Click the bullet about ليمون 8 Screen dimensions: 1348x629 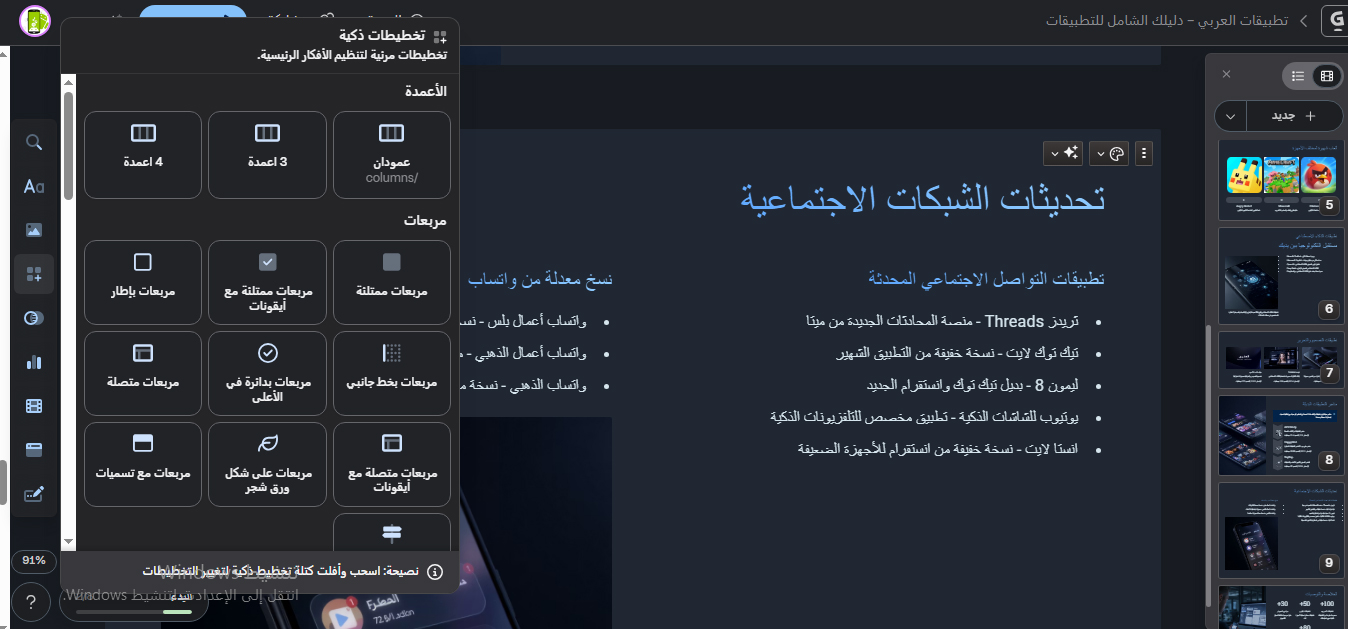coord(973,385)
